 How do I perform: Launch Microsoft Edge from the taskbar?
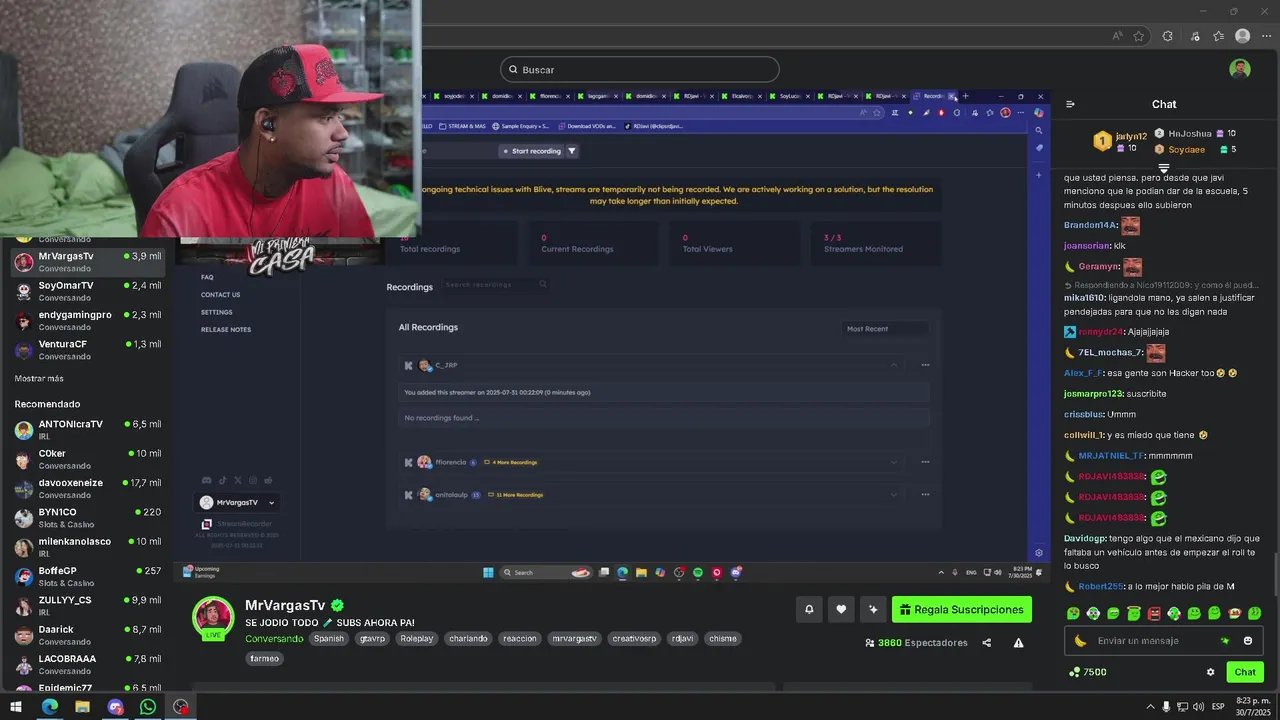(49, 707)
